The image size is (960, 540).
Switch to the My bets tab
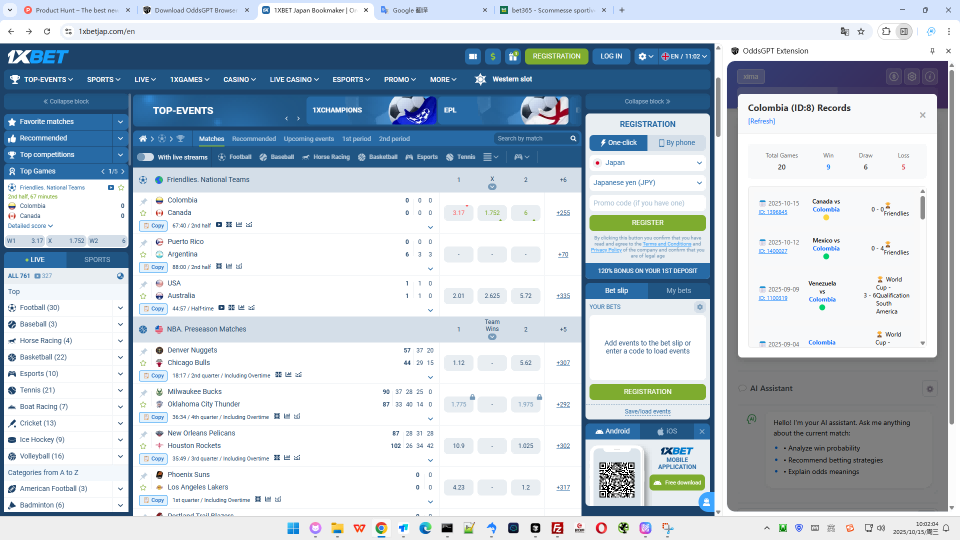coord(678,291)
